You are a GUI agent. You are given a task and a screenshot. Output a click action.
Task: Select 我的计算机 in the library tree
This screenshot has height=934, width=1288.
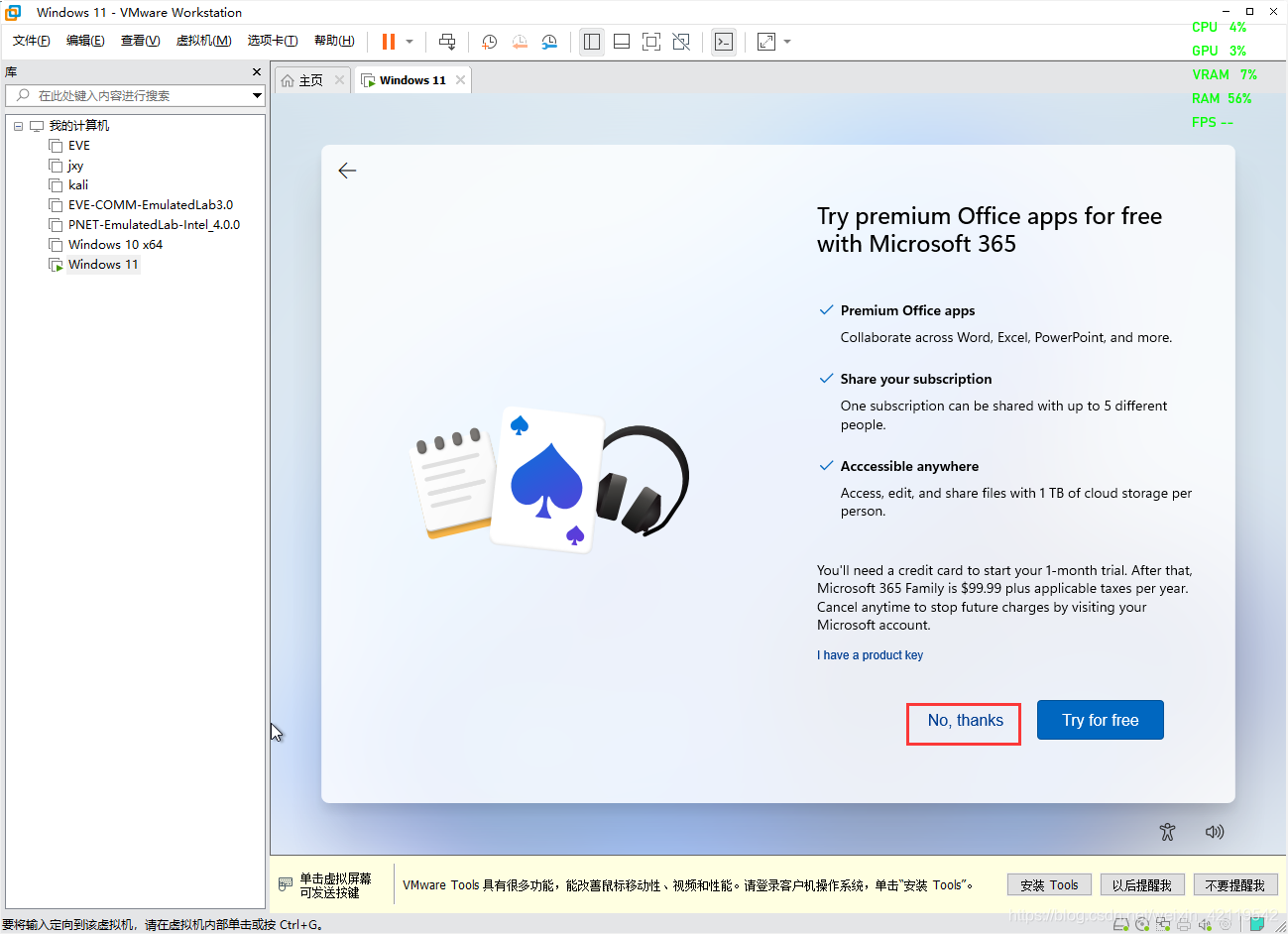[79, 126]
